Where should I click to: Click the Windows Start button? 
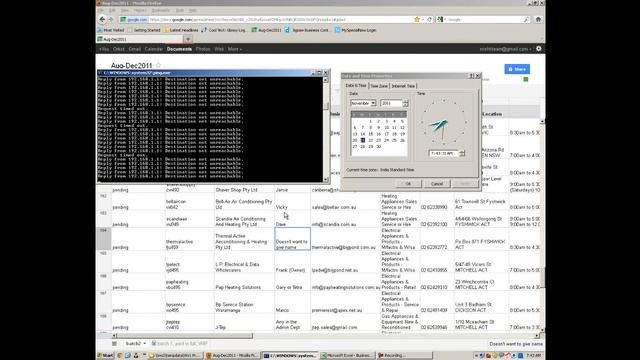tap(106, 356)
